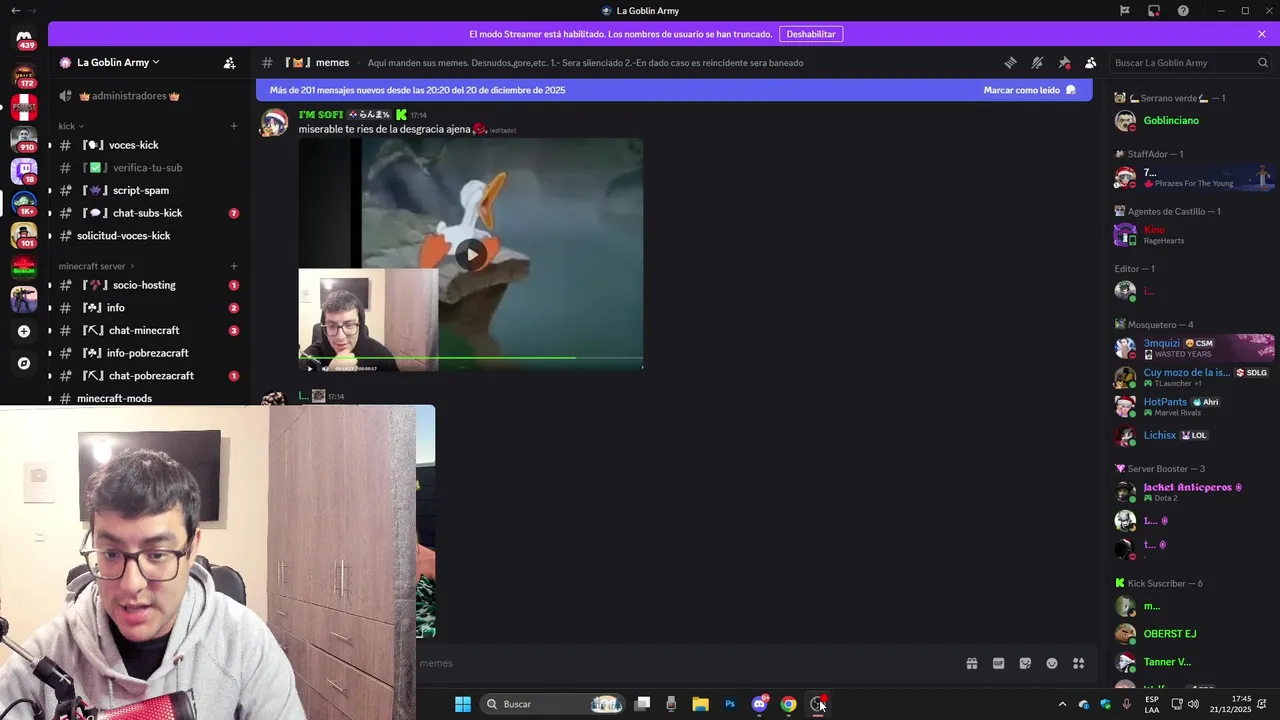
Task: Click the flag icon in the title bar
Action: pyautogui.click(x=1124, y=11)
